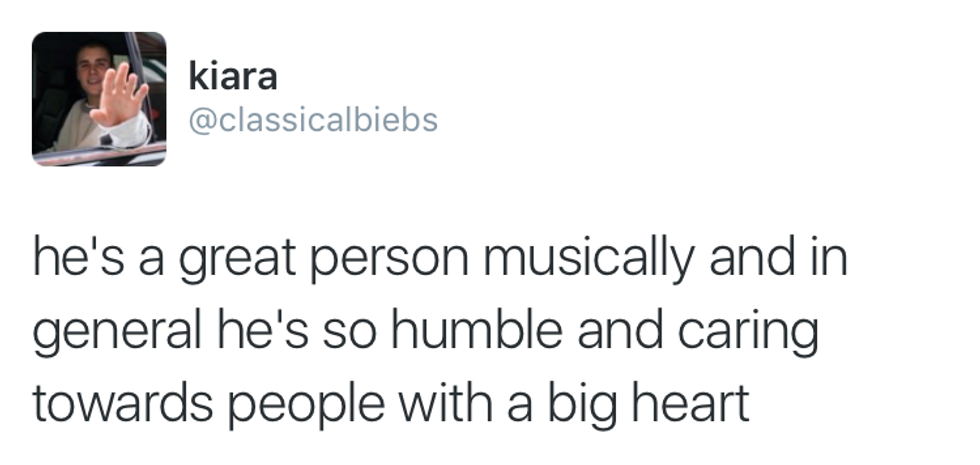Click the word "heart" in the tweet
This screenshot has width=980, height=465.
696,402
